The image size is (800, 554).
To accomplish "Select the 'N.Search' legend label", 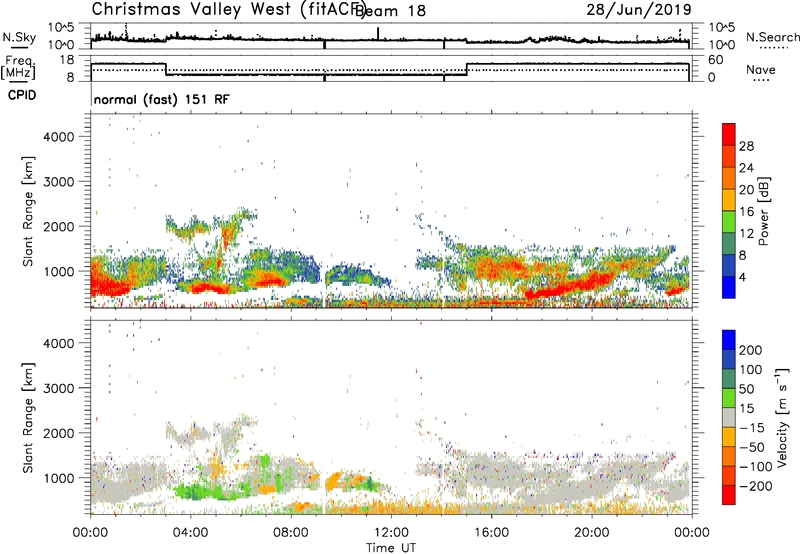I will click(x=773, y=37).
